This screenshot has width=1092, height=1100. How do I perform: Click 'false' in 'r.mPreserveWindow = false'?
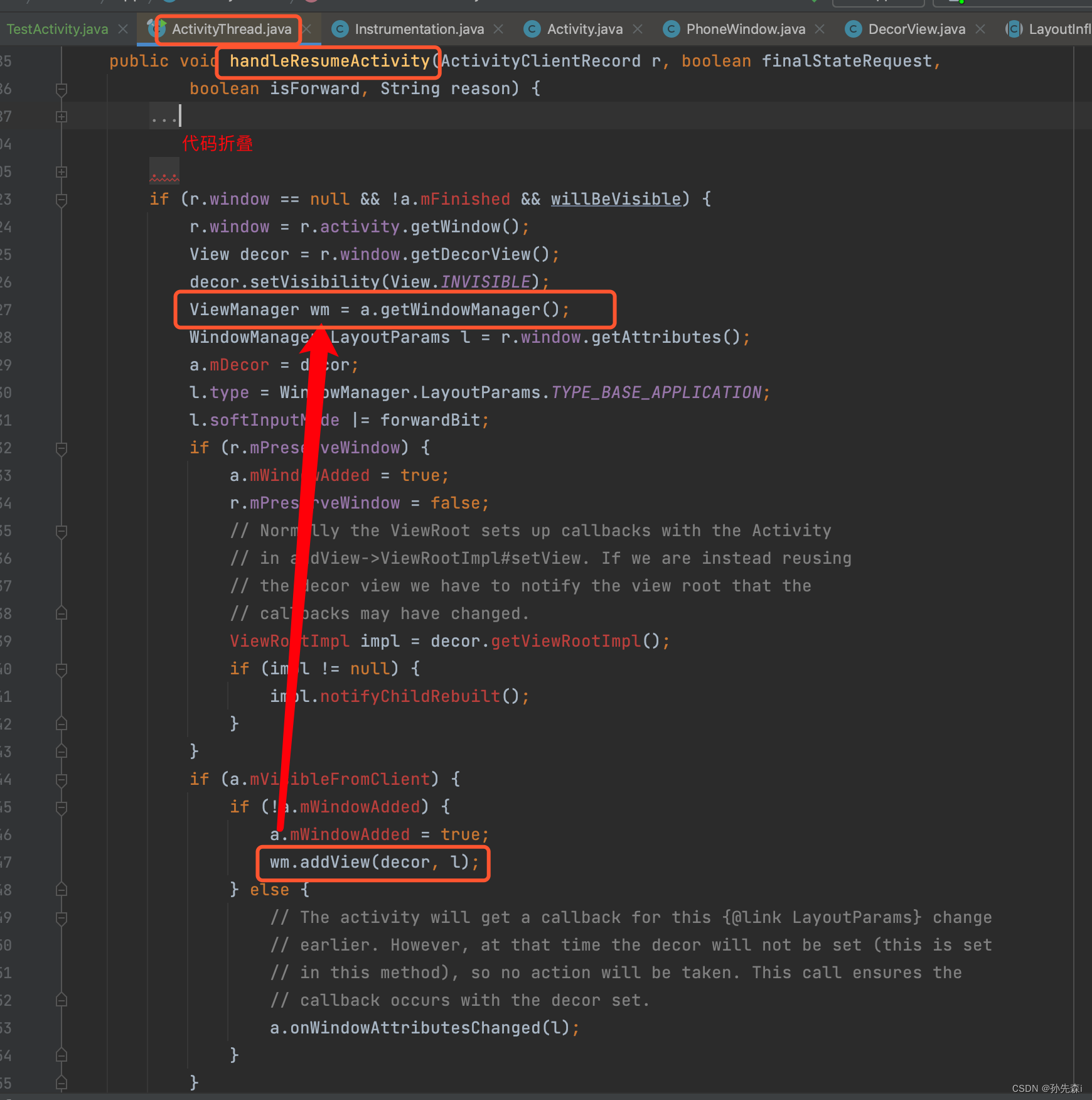point(455,504)
